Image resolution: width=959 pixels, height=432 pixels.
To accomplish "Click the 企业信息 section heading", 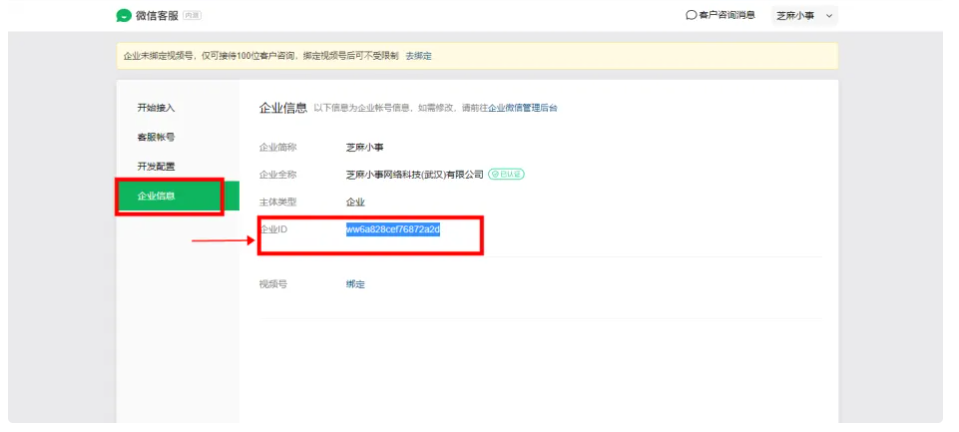I will (x=283, y=108).
